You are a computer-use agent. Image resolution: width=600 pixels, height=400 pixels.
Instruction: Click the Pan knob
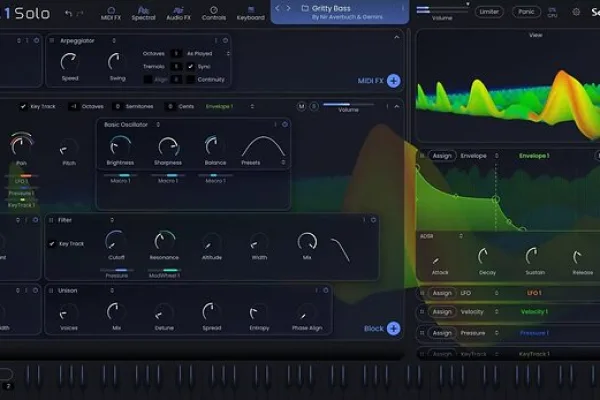pos(21,145)
